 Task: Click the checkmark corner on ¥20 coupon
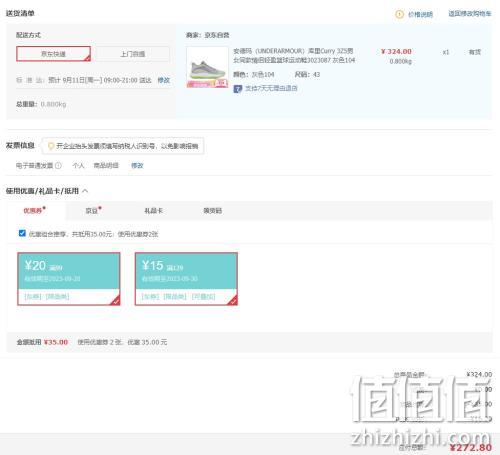pyautogui.click(x=115, y=300)
